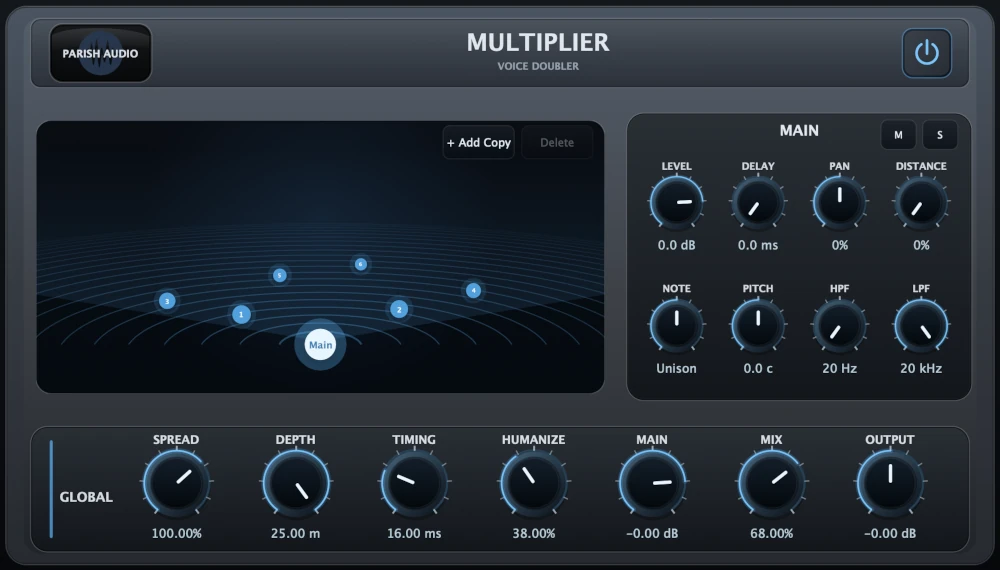Click the HPF knob
Image resolution: width=1000 pixels, height=570 pixels.
[x=839, y=326]
